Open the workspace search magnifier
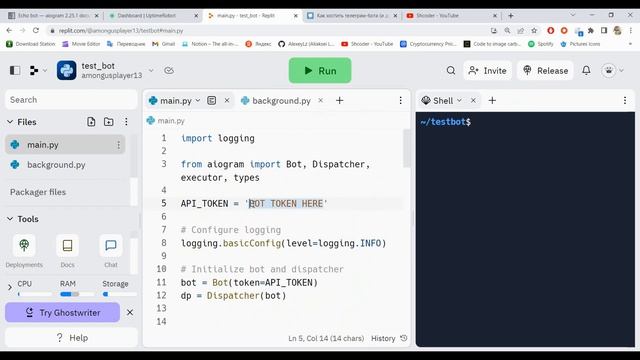 click(451, 71)
